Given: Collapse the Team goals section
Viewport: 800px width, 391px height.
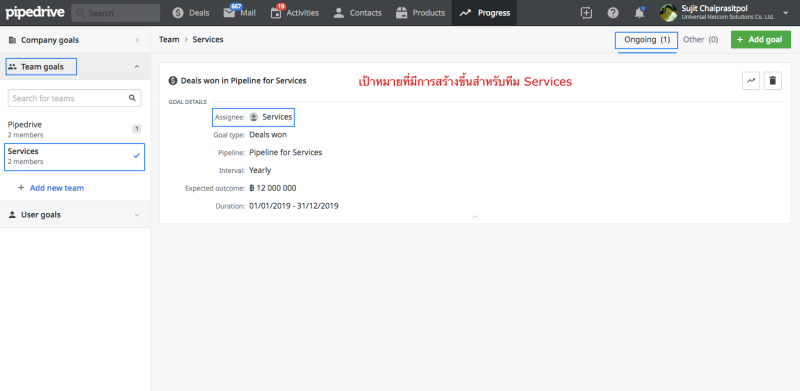Looking at the screenshot, I should [75, 66].
